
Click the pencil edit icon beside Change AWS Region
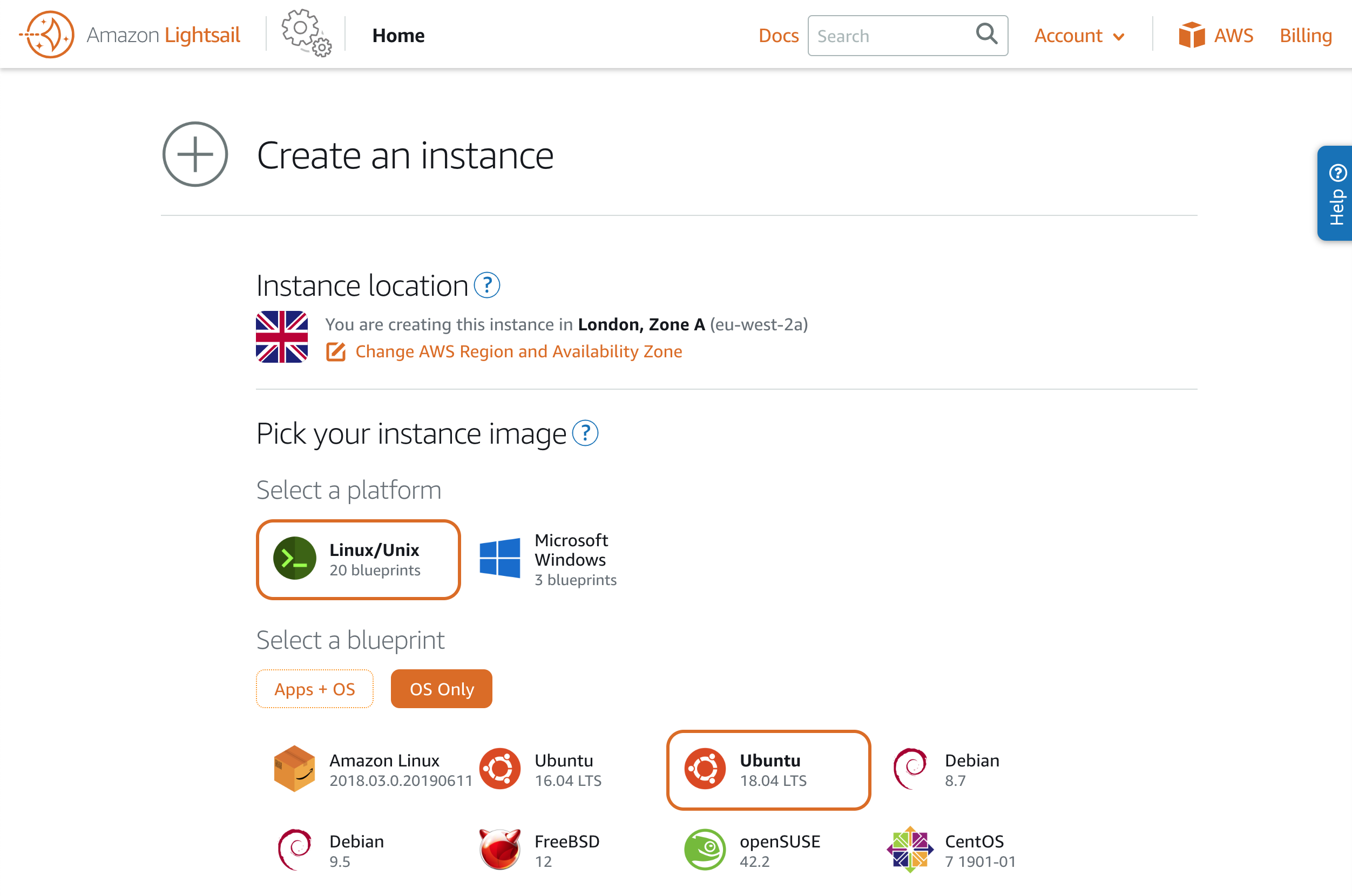[x=336, y=351]
